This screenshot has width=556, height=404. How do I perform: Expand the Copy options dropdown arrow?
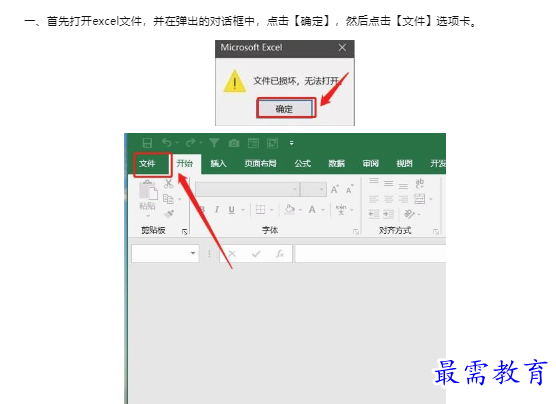180,199
